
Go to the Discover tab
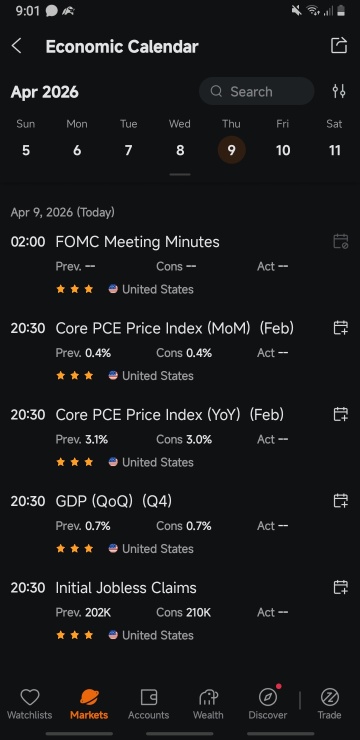[x=268, y=704]
